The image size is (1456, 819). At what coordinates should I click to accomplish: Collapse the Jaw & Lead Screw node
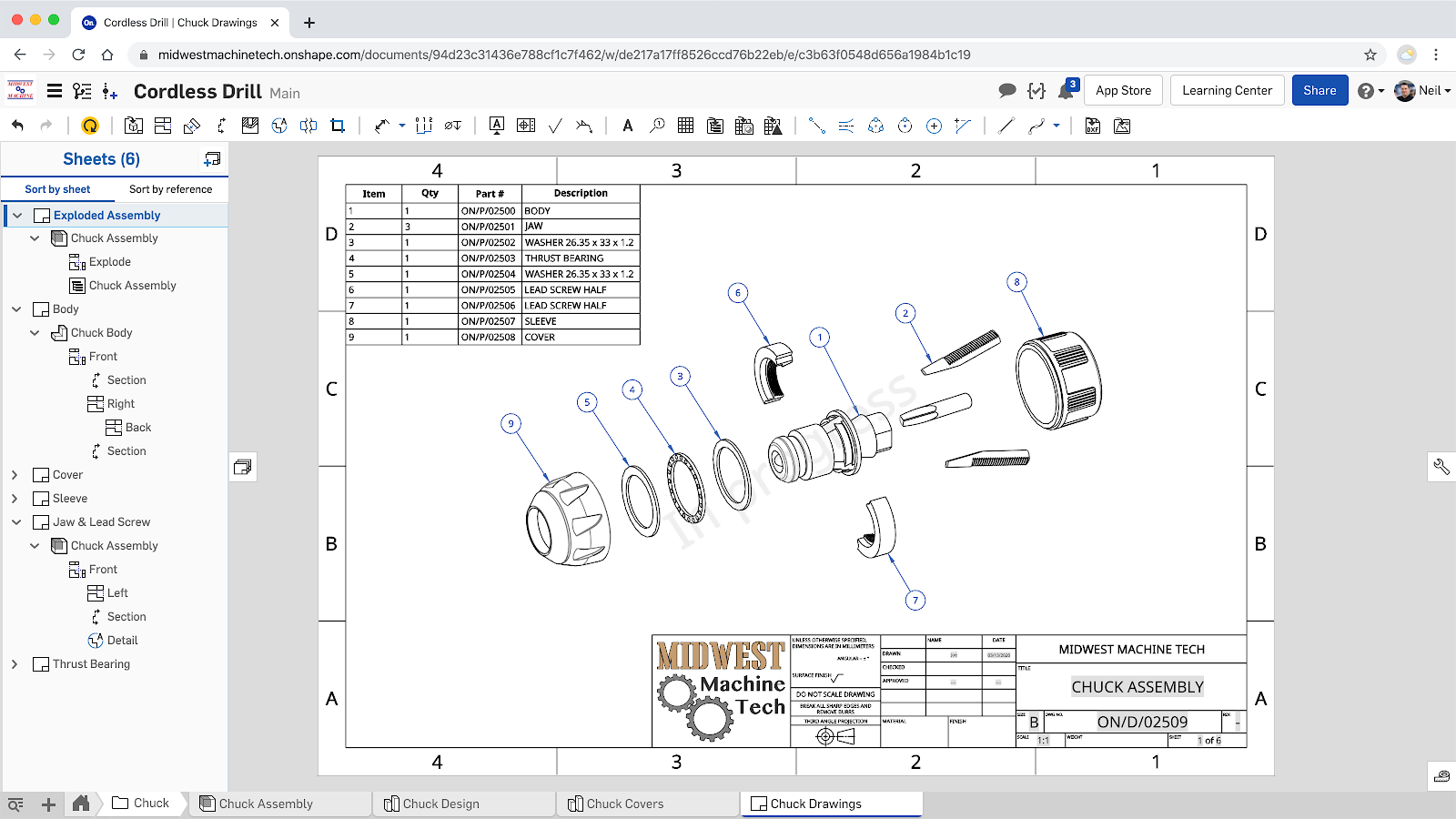(15, 521)
